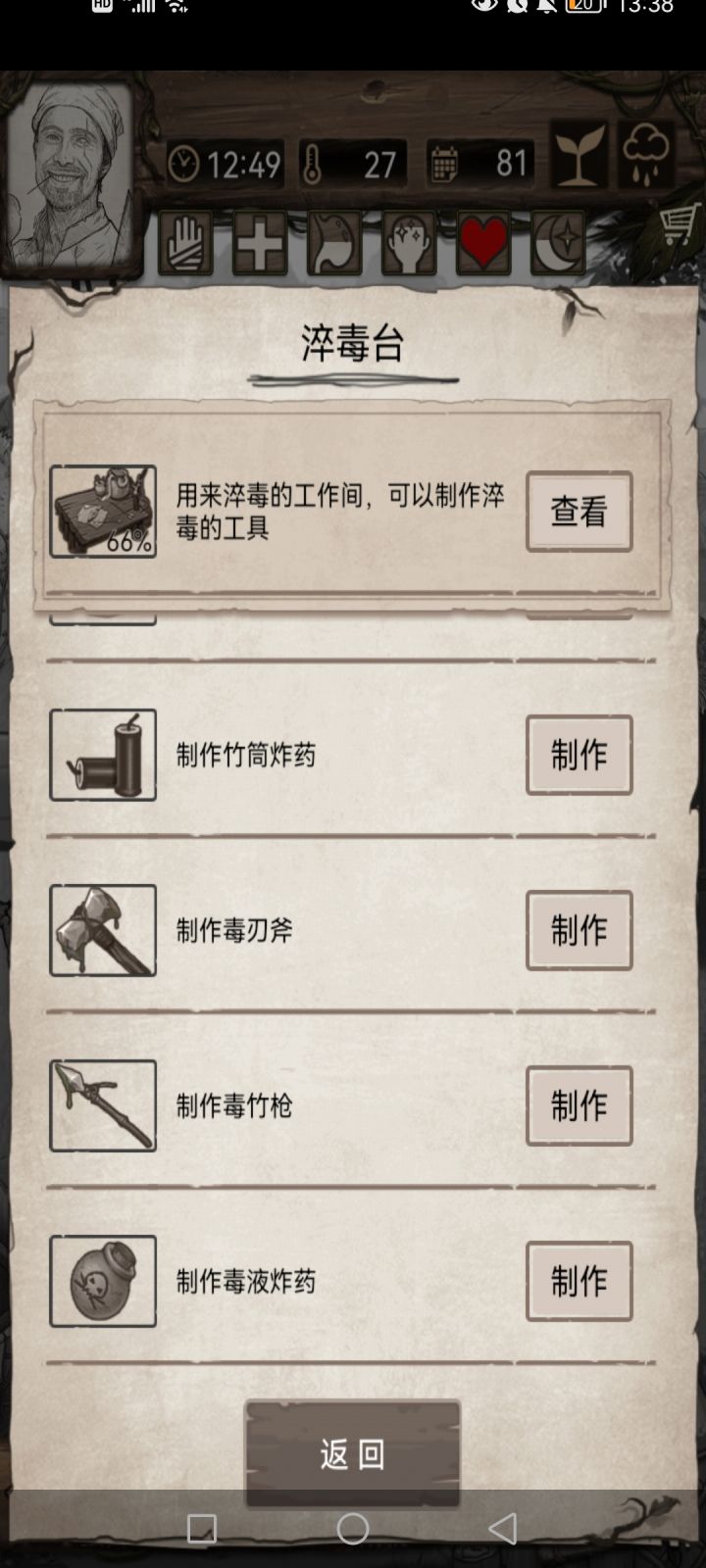
Task: Tap the calendar day counter showing 81
Action: click(481, 164)
